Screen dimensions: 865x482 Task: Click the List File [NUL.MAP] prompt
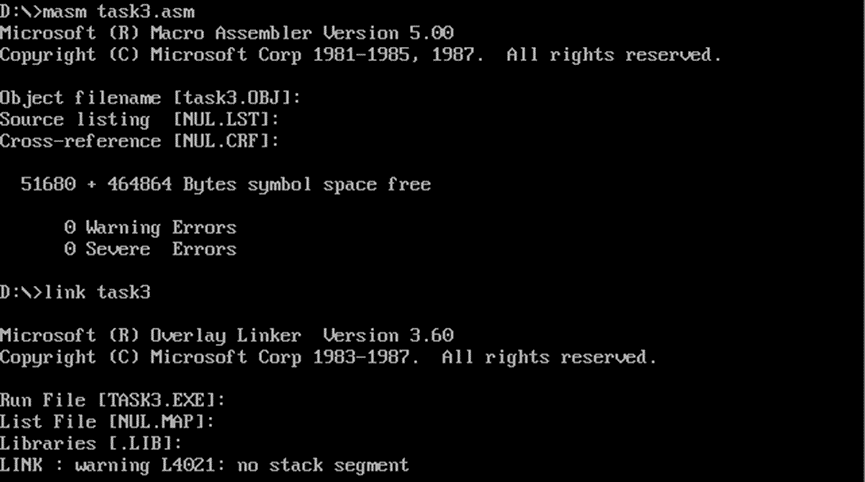pyautogui.click(x=107, y=421)
